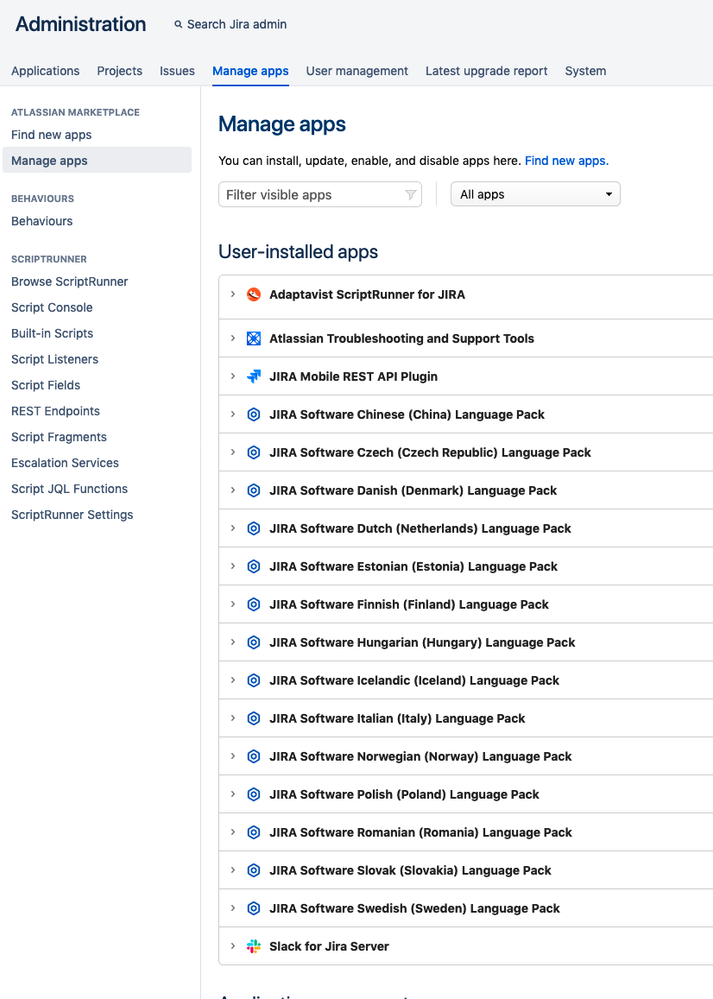
Task: Expand the JIRA Mobile REST API Plugin row
Action: point(233,377)
